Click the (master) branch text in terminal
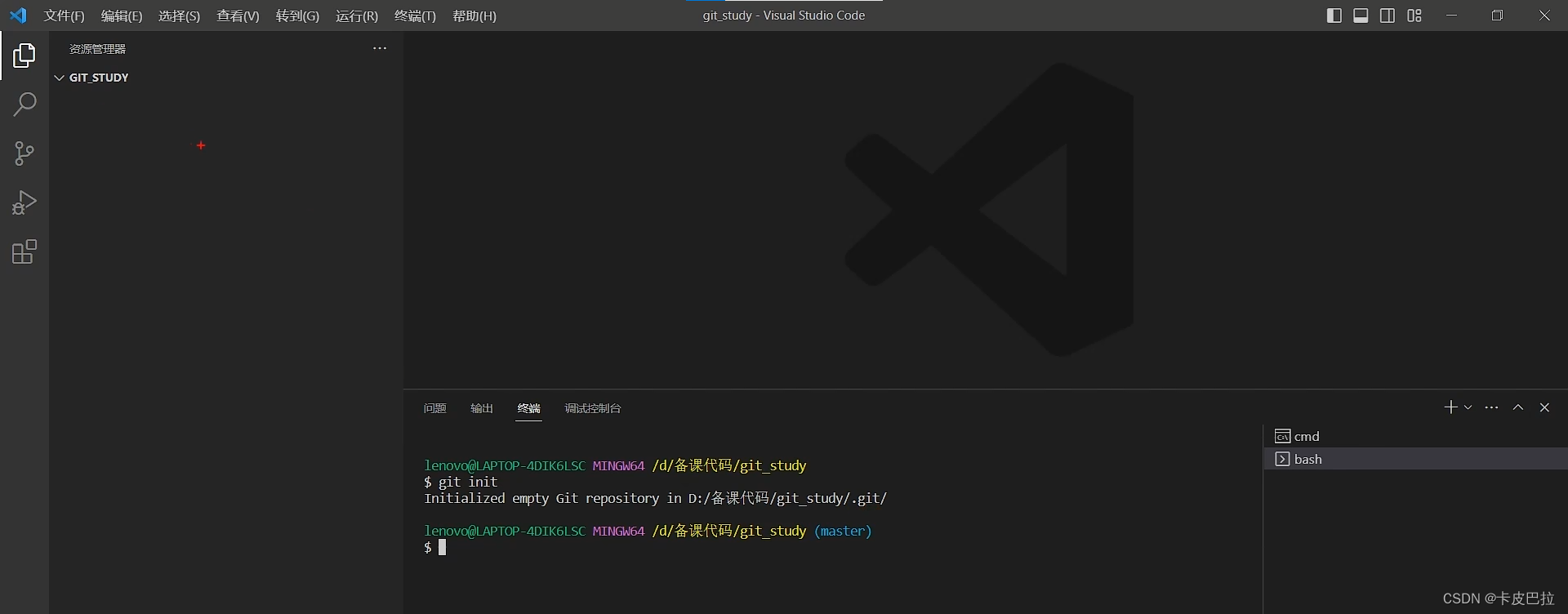The height and width of the screenshot is (614, 1568). (843, 531)
